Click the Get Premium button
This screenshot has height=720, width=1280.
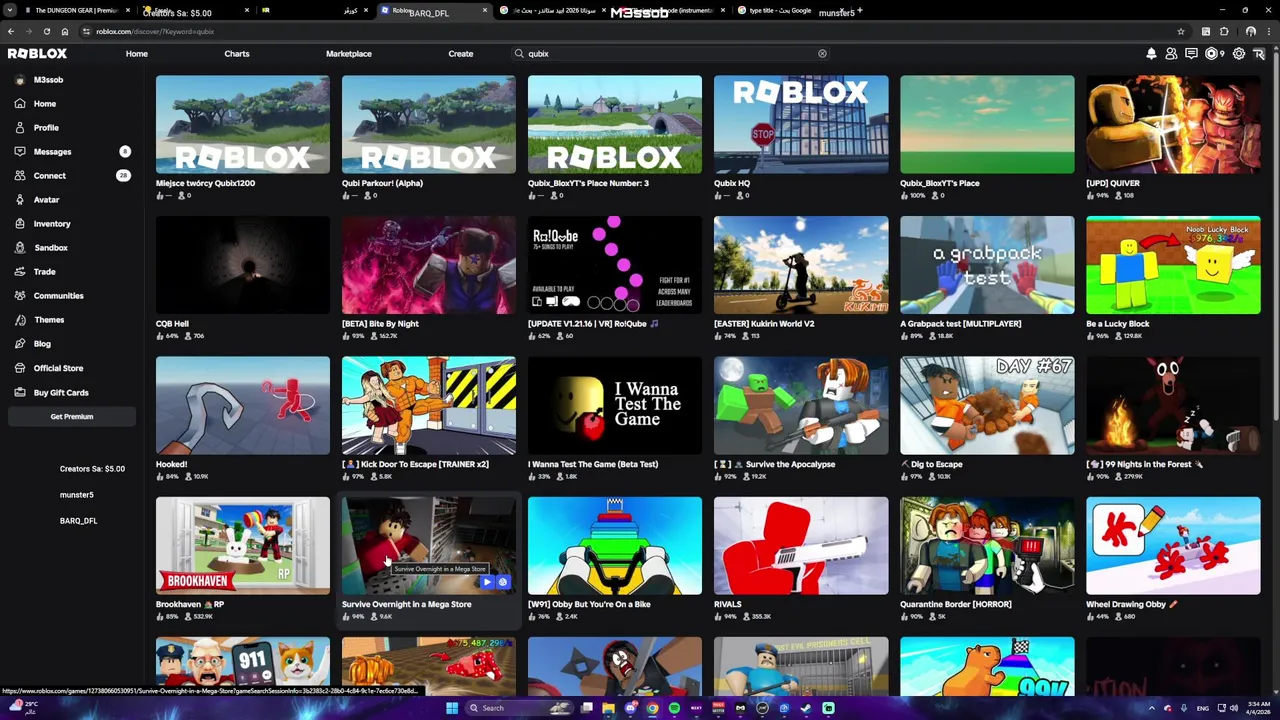[72, 417]
